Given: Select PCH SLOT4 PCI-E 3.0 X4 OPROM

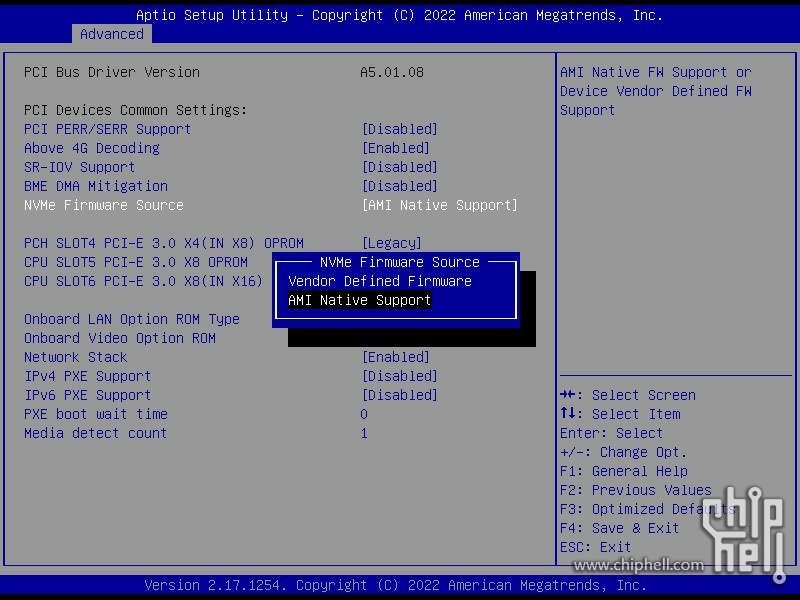Looking at the screenshot, I should click(x=164, y=243).
